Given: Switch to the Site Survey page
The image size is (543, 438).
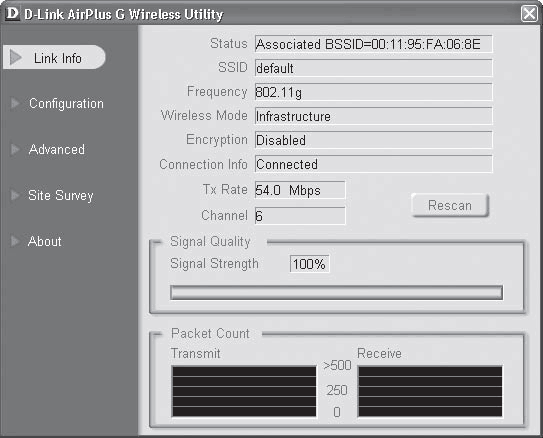Looking at the screenshot, I should click(61, 195).
